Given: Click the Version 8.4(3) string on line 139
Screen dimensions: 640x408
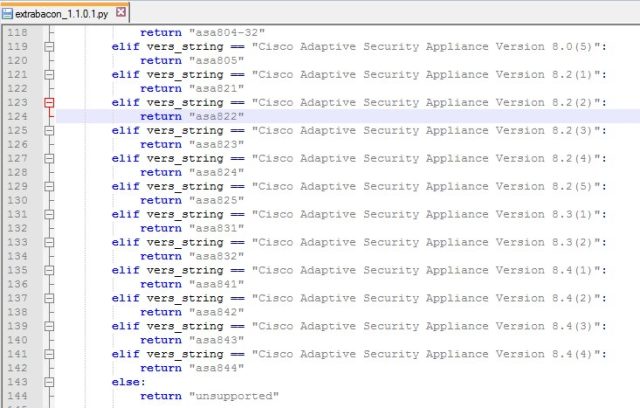Looking at the screenshot, I should click(426, 326).
